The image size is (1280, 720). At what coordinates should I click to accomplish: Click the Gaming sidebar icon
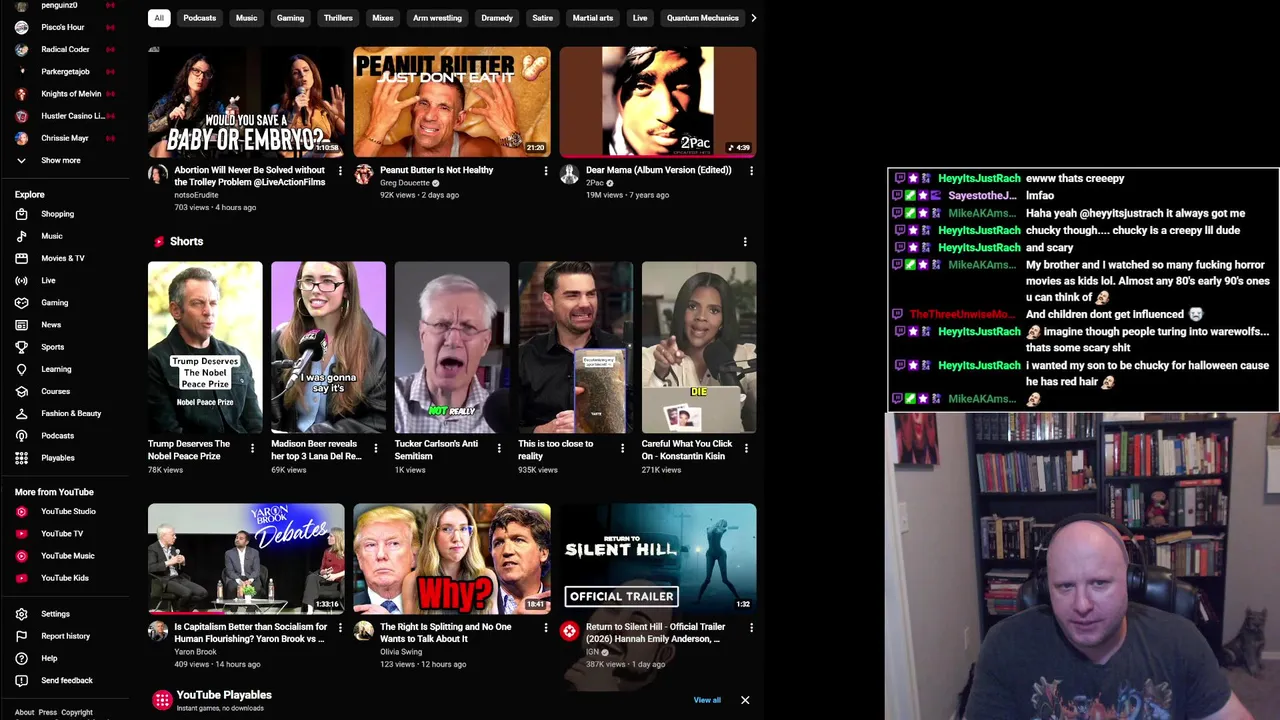(x=21, y=302)
